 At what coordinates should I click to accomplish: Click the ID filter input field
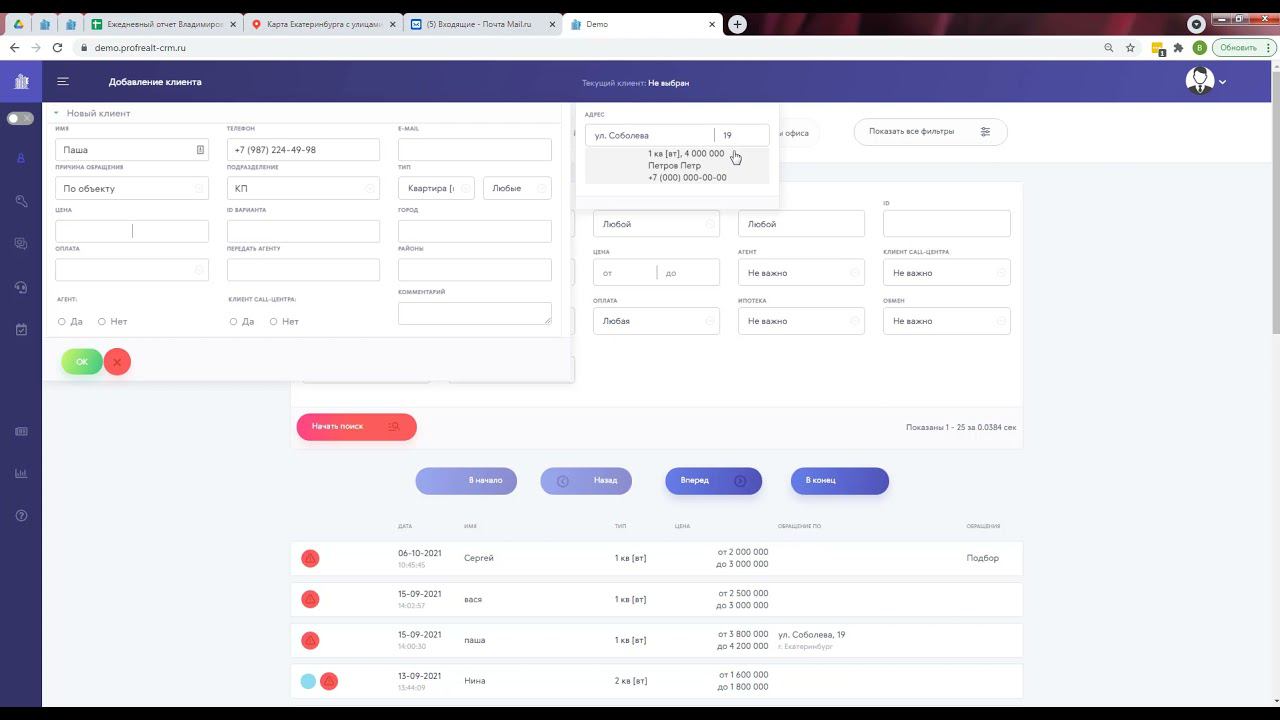(x=947, y=224)
